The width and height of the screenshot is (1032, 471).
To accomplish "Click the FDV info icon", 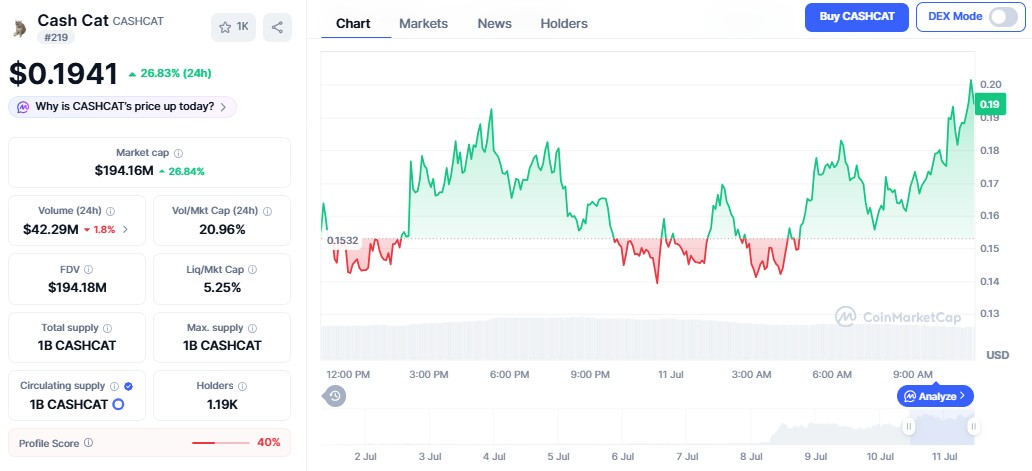I will click(88, 269).
